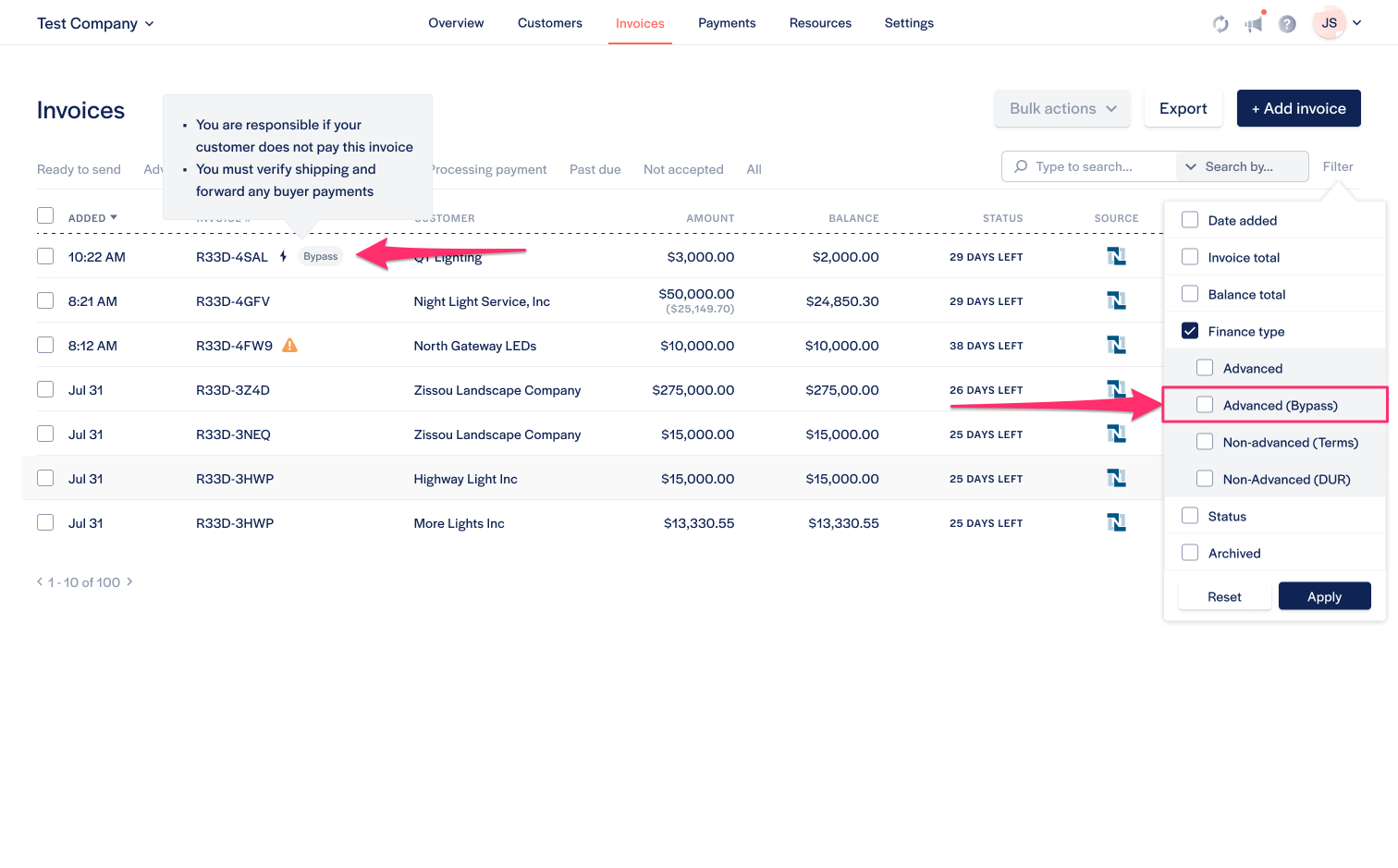The height and width of the screenshot is (868, 1398).
Task: Enable the Advanced (Bypass) filter checkbox
Action: [1205, 404]
